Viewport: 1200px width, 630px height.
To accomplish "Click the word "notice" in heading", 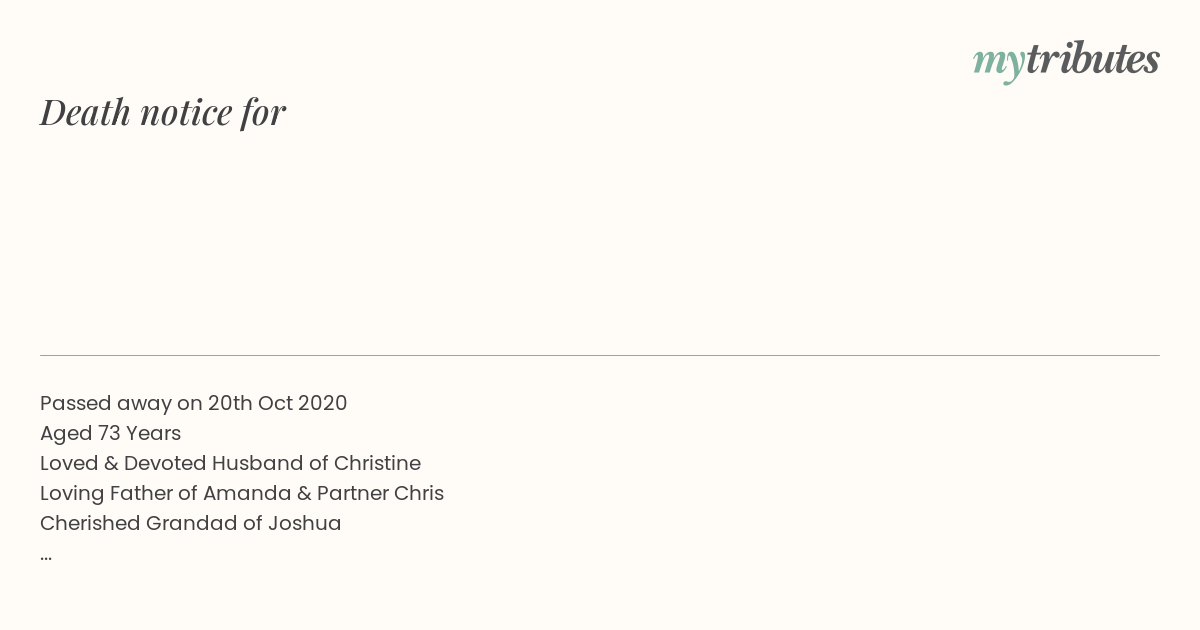I will 186,113.
